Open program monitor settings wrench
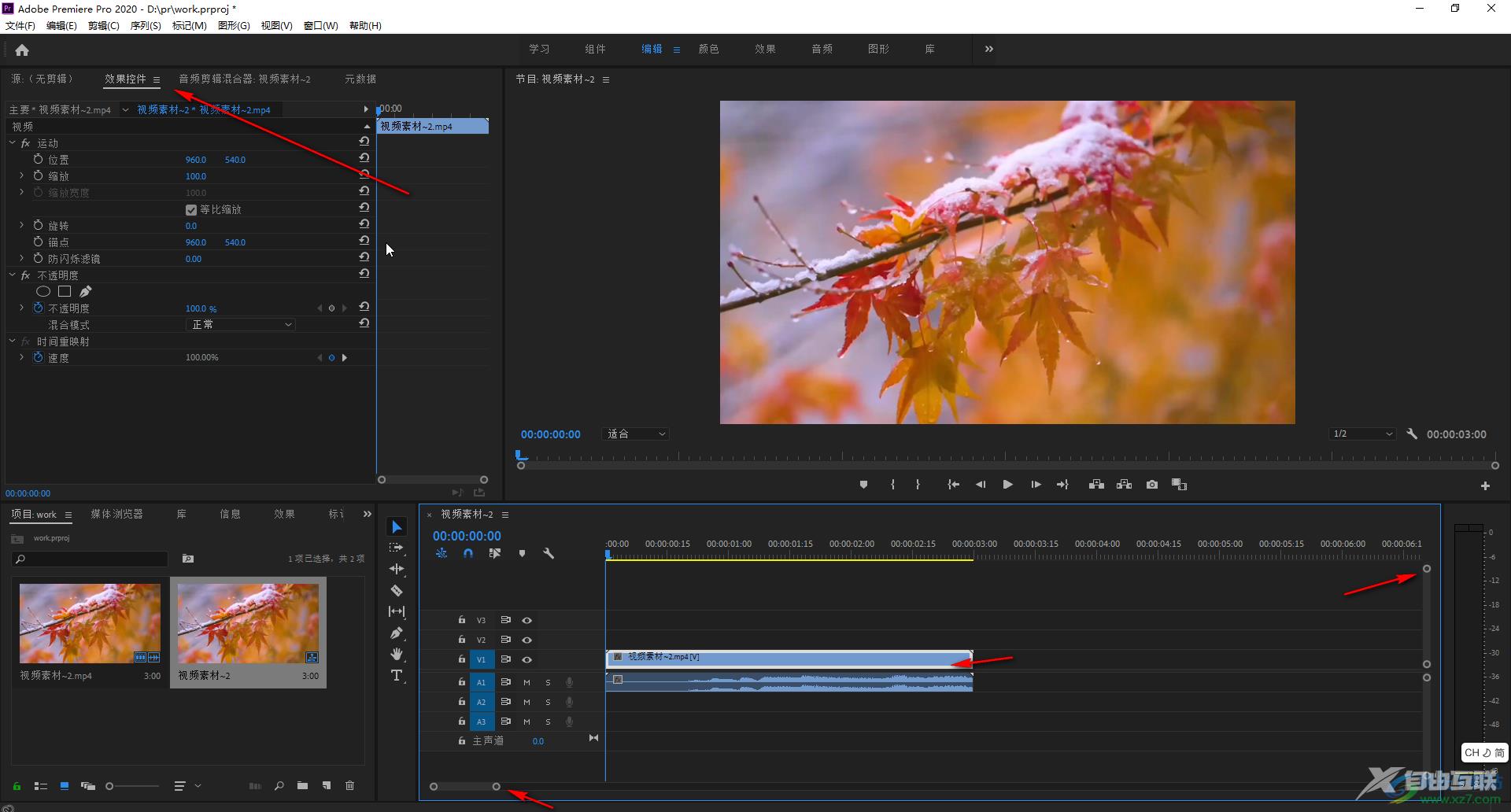The height and width of the screenshot is (812, 1511). tap(1412, 434)
